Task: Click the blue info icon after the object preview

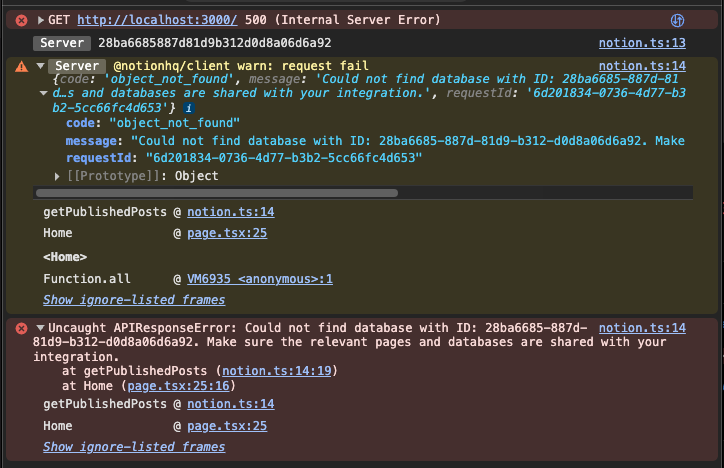Action: click(188, 107)
